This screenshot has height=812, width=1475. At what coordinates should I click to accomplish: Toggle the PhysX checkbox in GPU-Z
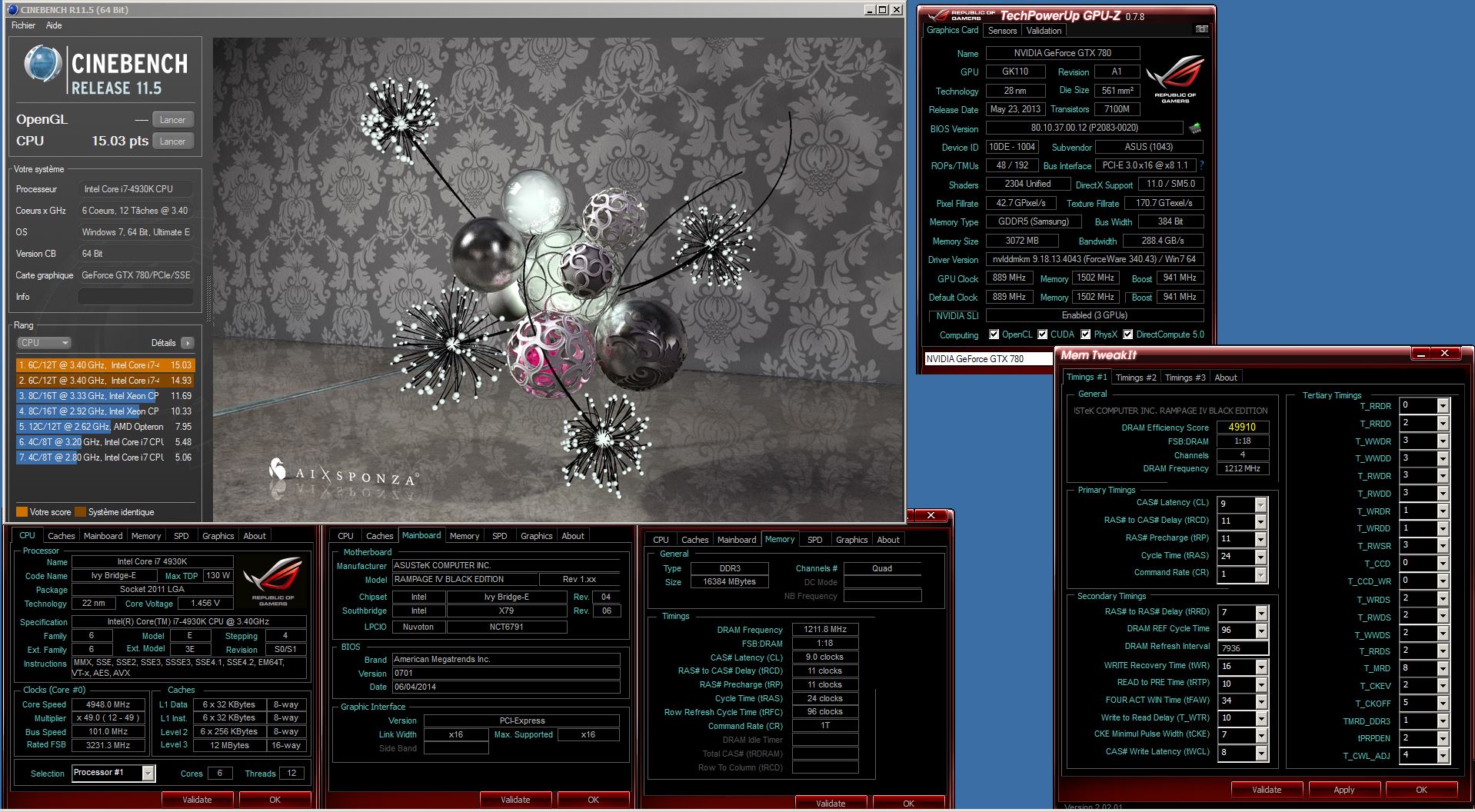coord(1086,334)
